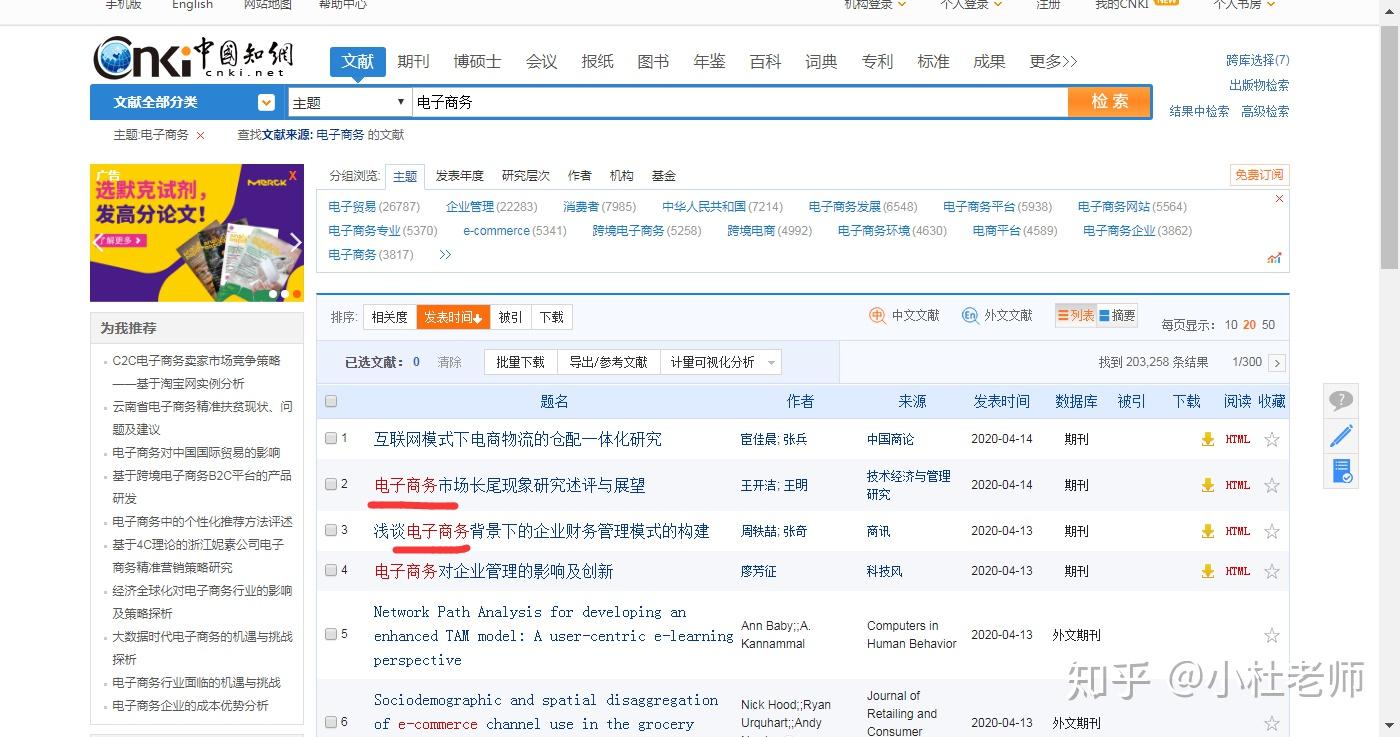Click into the search keyword input field

[x=740, y=102]
